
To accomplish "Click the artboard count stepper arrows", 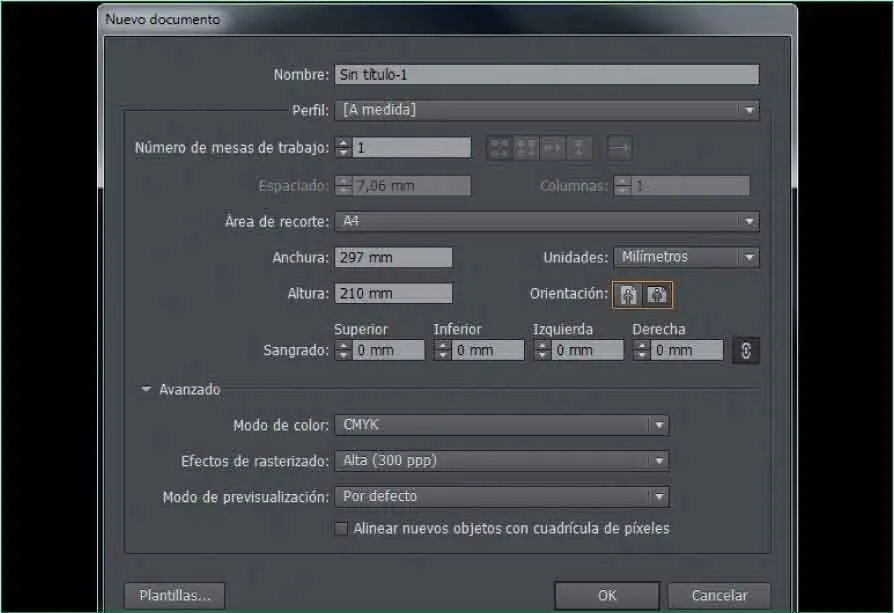I will click(343, 148).
